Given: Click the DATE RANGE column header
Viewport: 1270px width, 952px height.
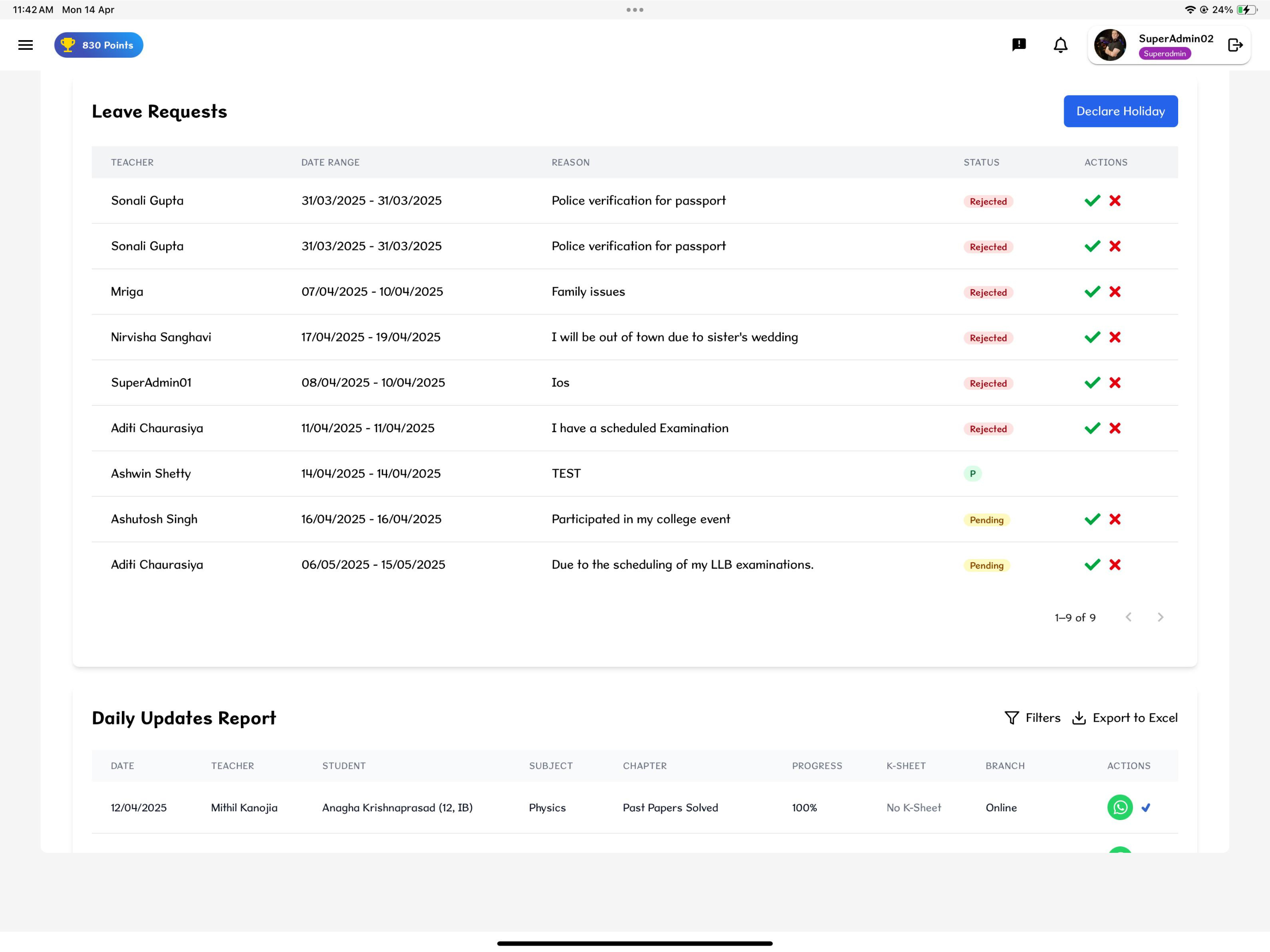Looking at the screenshot, I should pyautogui.click(x=330, y=162).
